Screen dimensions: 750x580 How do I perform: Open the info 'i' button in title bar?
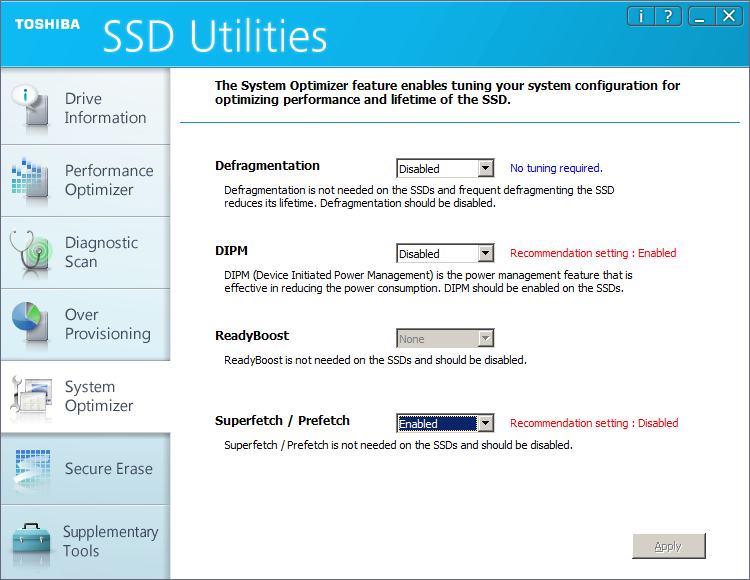(641, 17)
